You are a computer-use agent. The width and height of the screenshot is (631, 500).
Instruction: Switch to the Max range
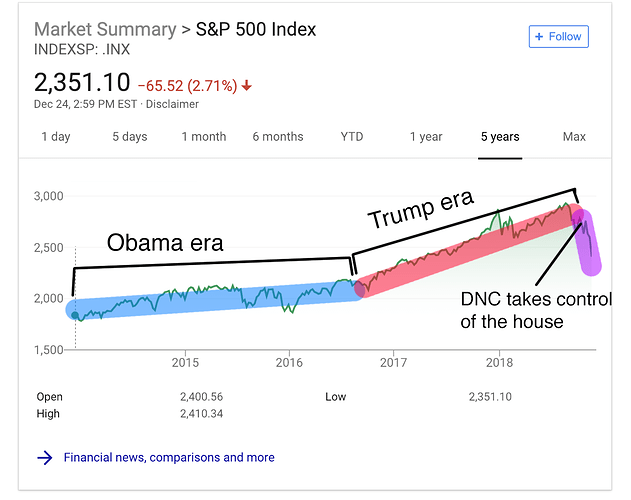(x=574, y=137)
